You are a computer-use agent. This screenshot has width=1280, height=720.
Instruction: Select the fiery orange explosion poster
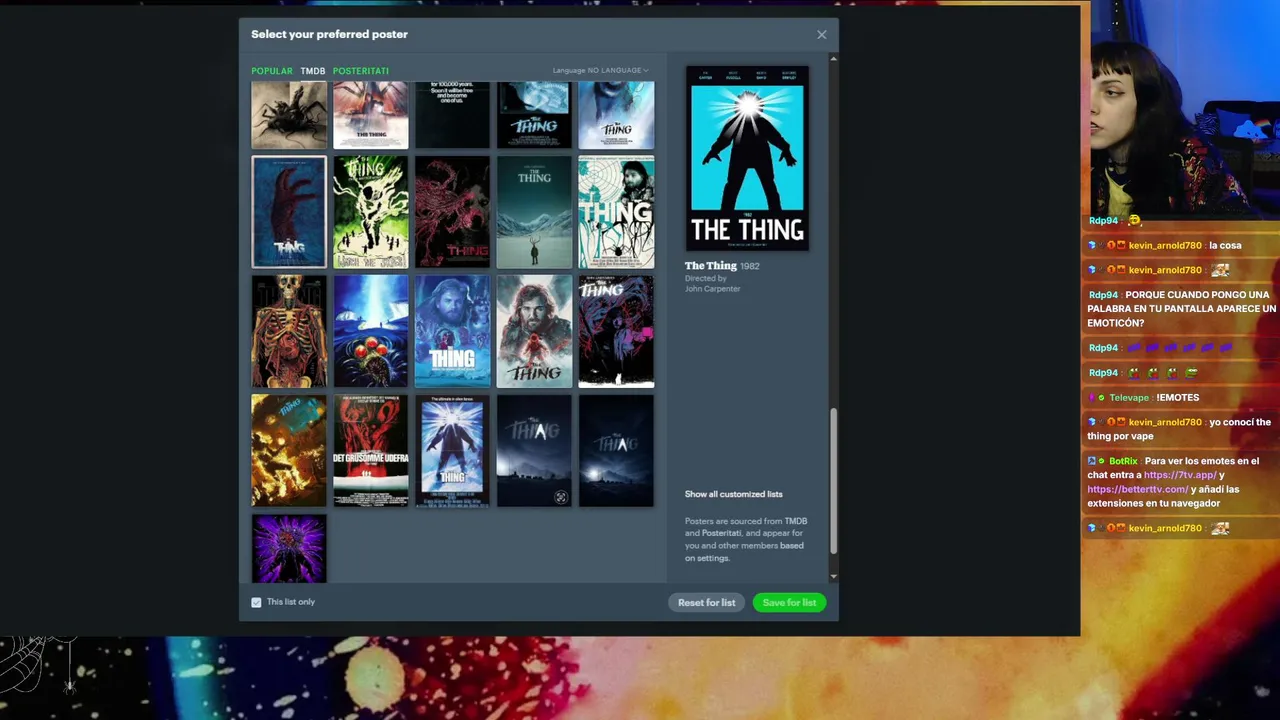pyautogui.click(x=289, y=451)
